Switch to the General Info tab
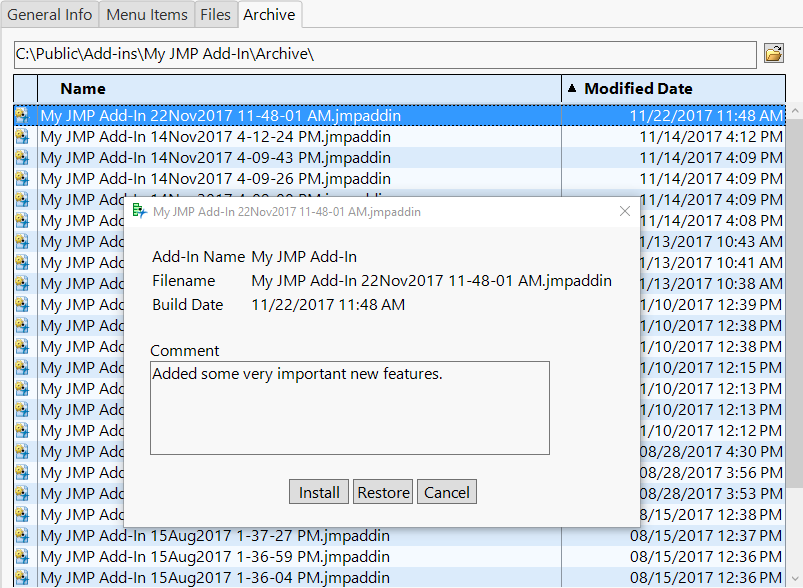The image size is (803, 588). (50, 14)
